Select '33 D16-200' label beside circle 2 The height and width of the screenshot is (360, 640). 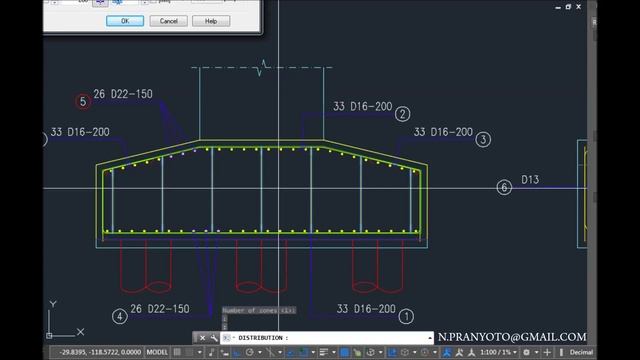(x=362, y=107)
